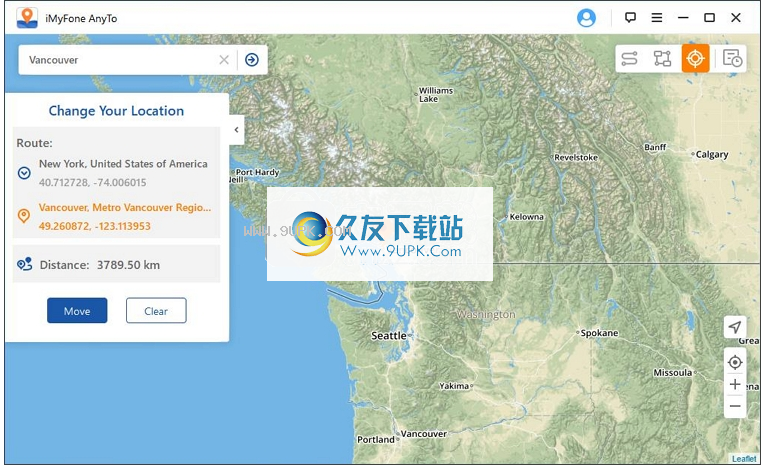Click the Vancouver search input field
Image resolution: width=761 pixels, height=468 pixels.
click(119, 60)
